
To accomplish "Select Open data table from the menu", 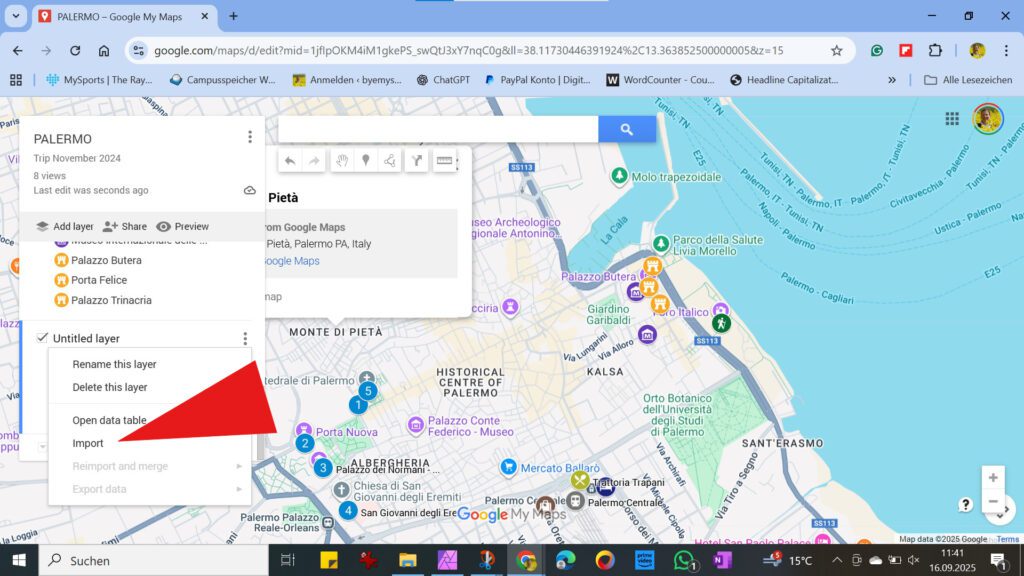I will coord(108,420).
